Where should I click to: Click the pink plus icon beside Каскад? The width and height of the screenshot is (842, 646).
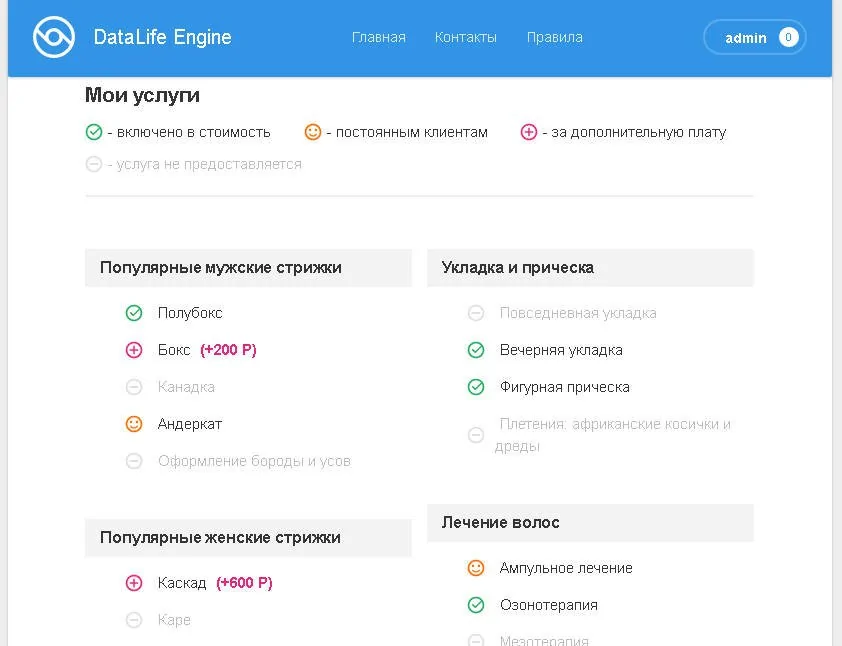coord(134,583)
